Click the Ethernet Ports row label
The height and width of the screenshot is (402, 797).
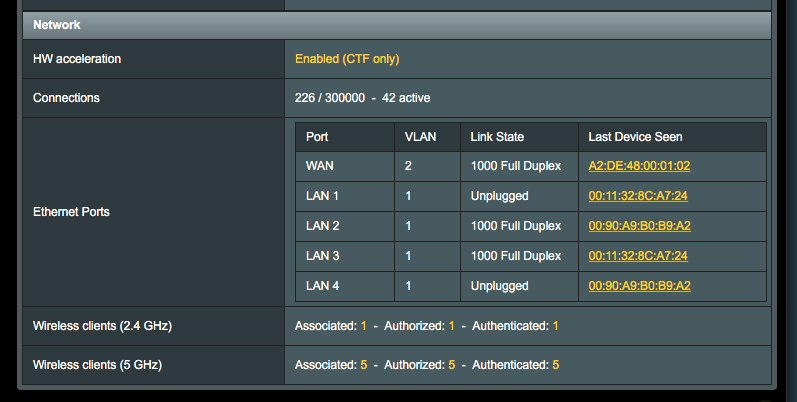[x=71, y=212]
